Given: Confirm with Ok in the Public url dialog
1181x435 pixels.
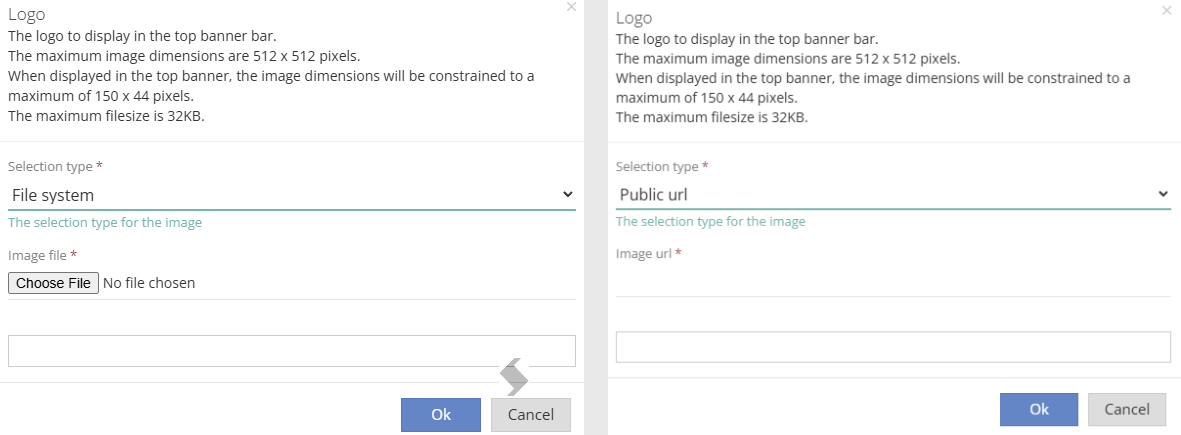Looking at the screenshot, I should [1039, 409].
